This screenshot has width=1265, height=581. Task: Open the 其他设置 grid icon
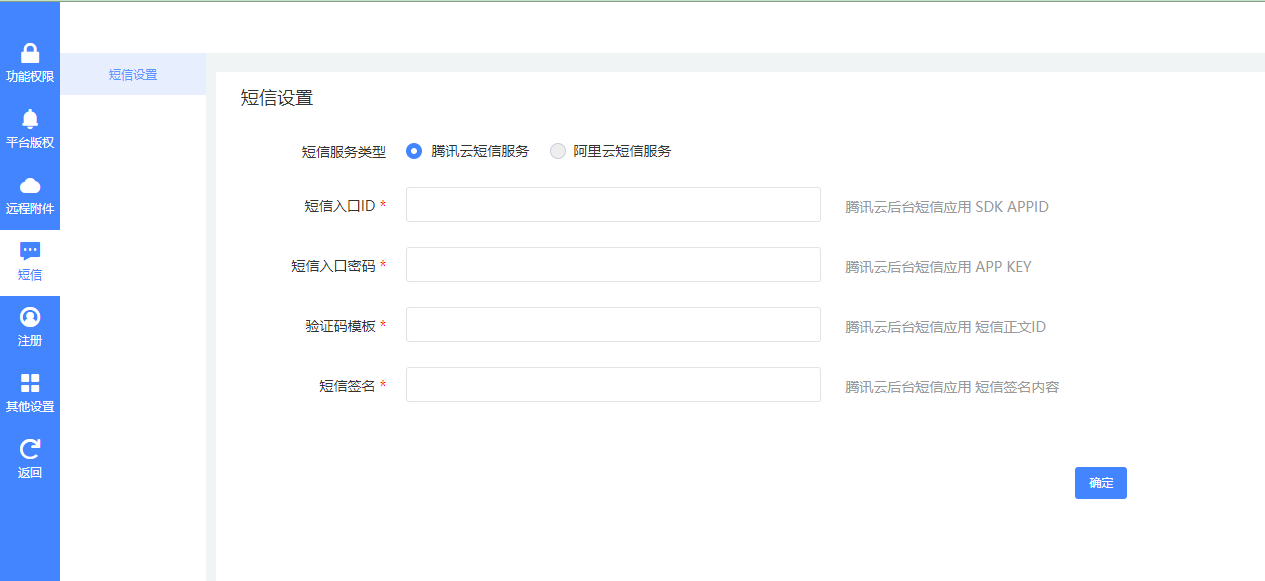[30, 383]
